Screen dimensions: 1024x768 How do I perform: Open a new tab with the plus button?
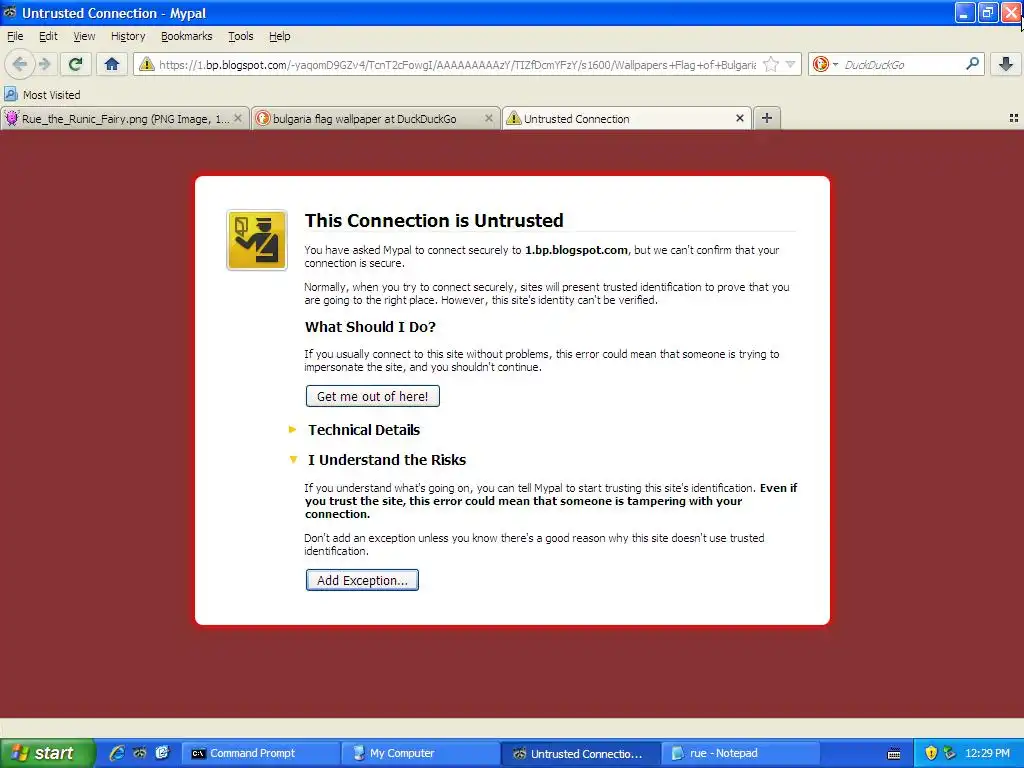coord(767,118)
